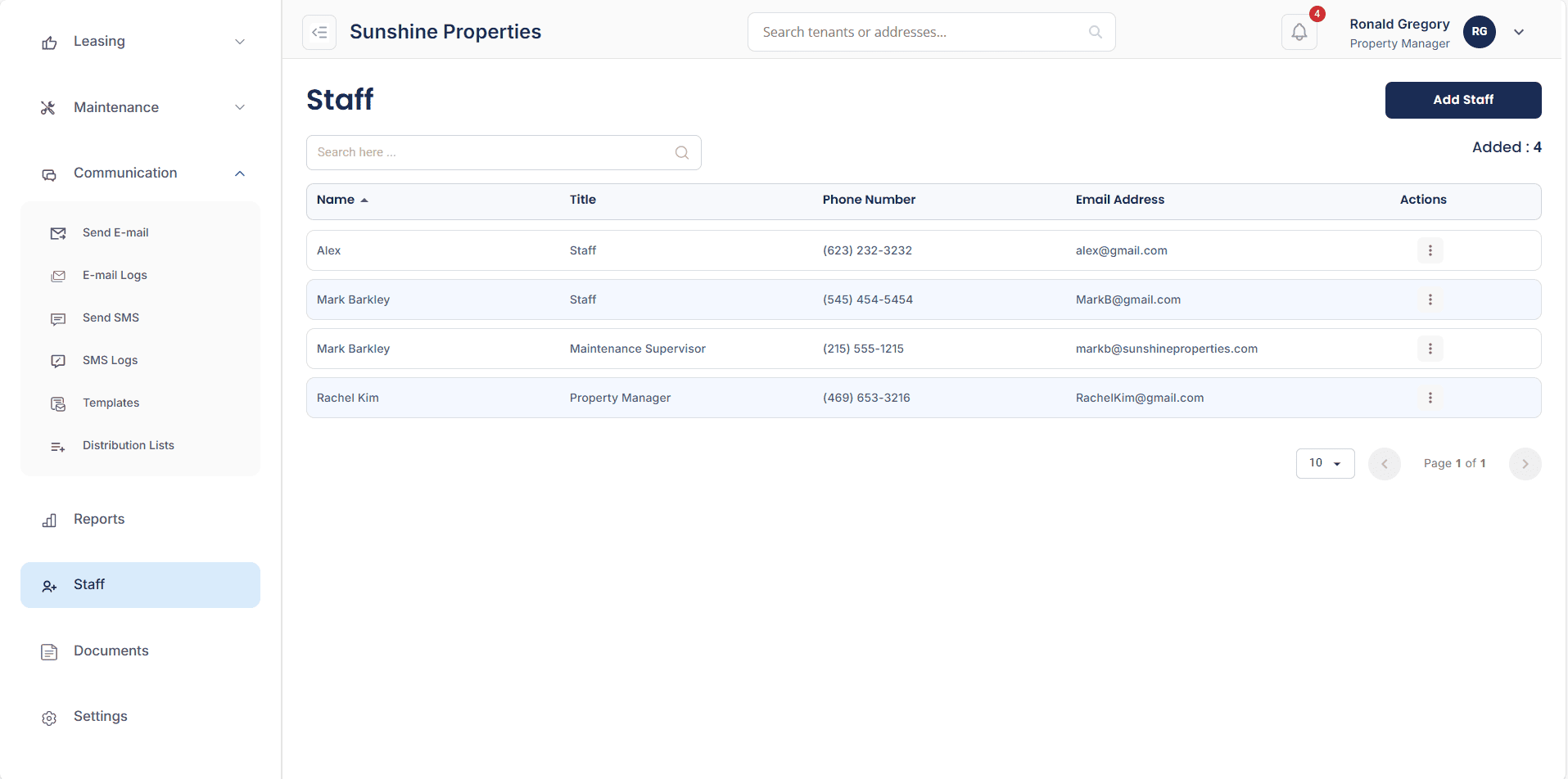The width and height of the screenshot is (1568, 779).
Task: Go to Distribution Lists
Action: pos(128,446)
